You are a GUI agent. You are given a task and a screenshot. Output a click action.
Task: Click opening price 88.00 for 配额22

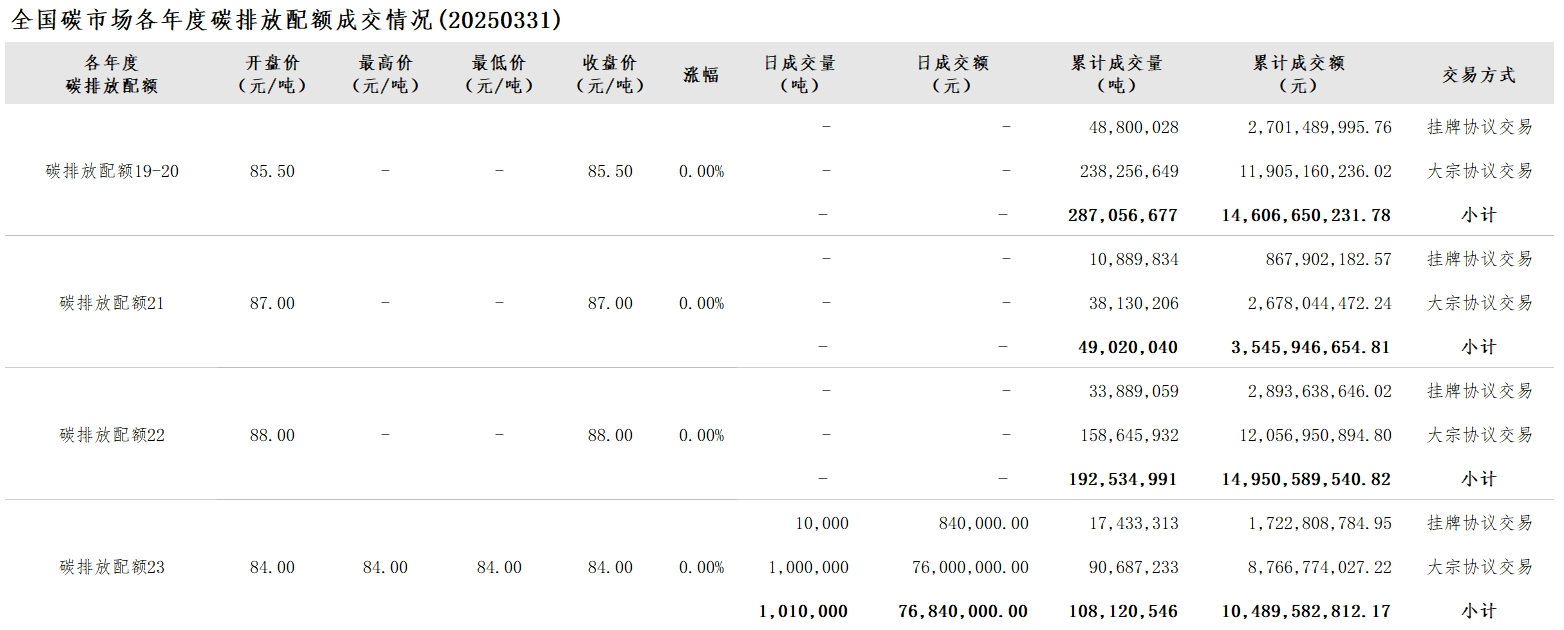[272, 435]
